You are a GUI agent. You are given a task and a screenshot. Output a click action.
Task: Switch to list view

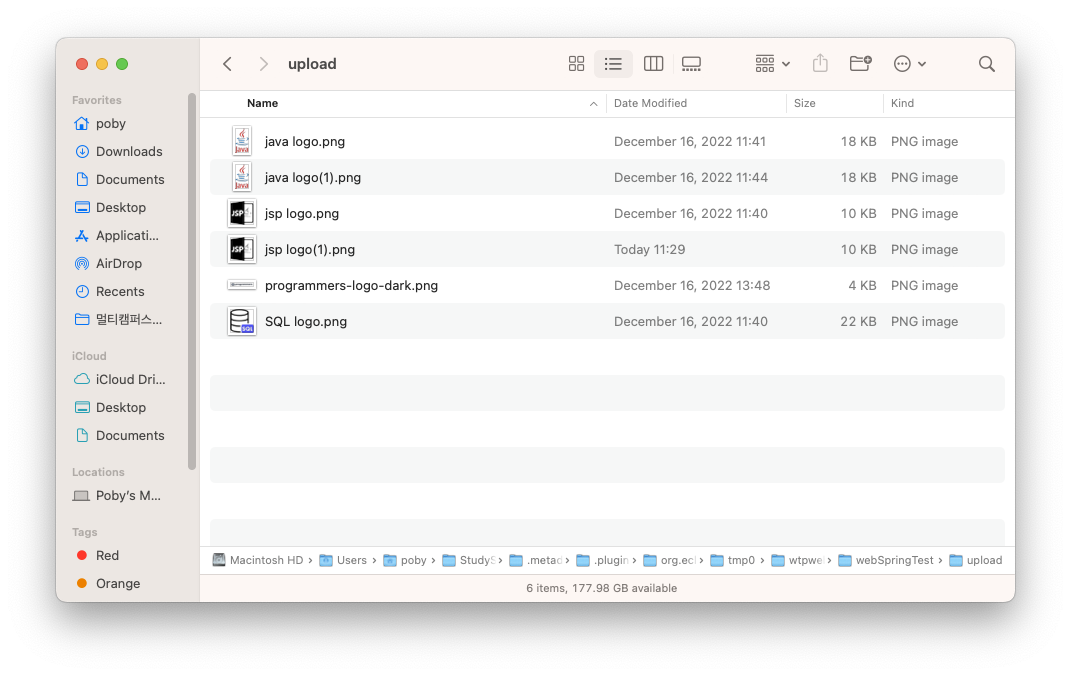(x=613, y=64)
